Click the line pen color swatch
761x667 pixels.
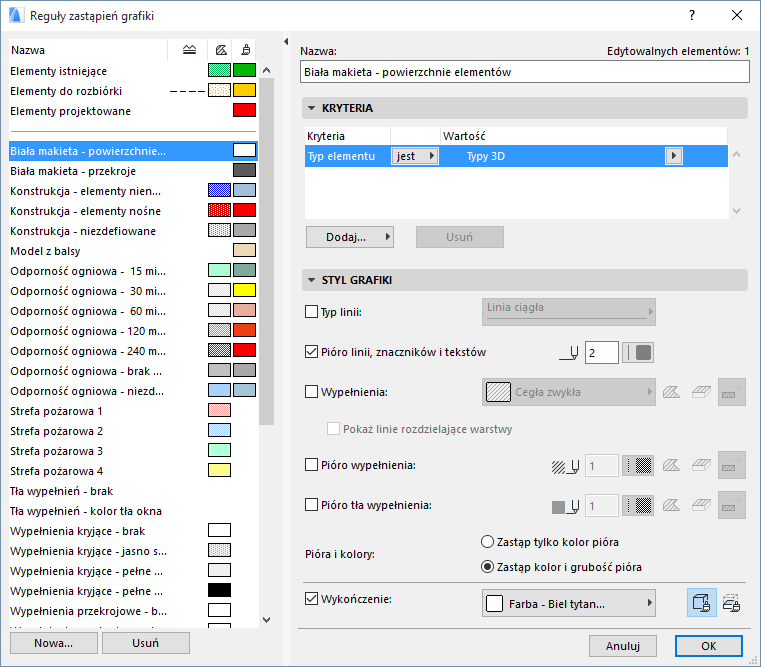638,353
